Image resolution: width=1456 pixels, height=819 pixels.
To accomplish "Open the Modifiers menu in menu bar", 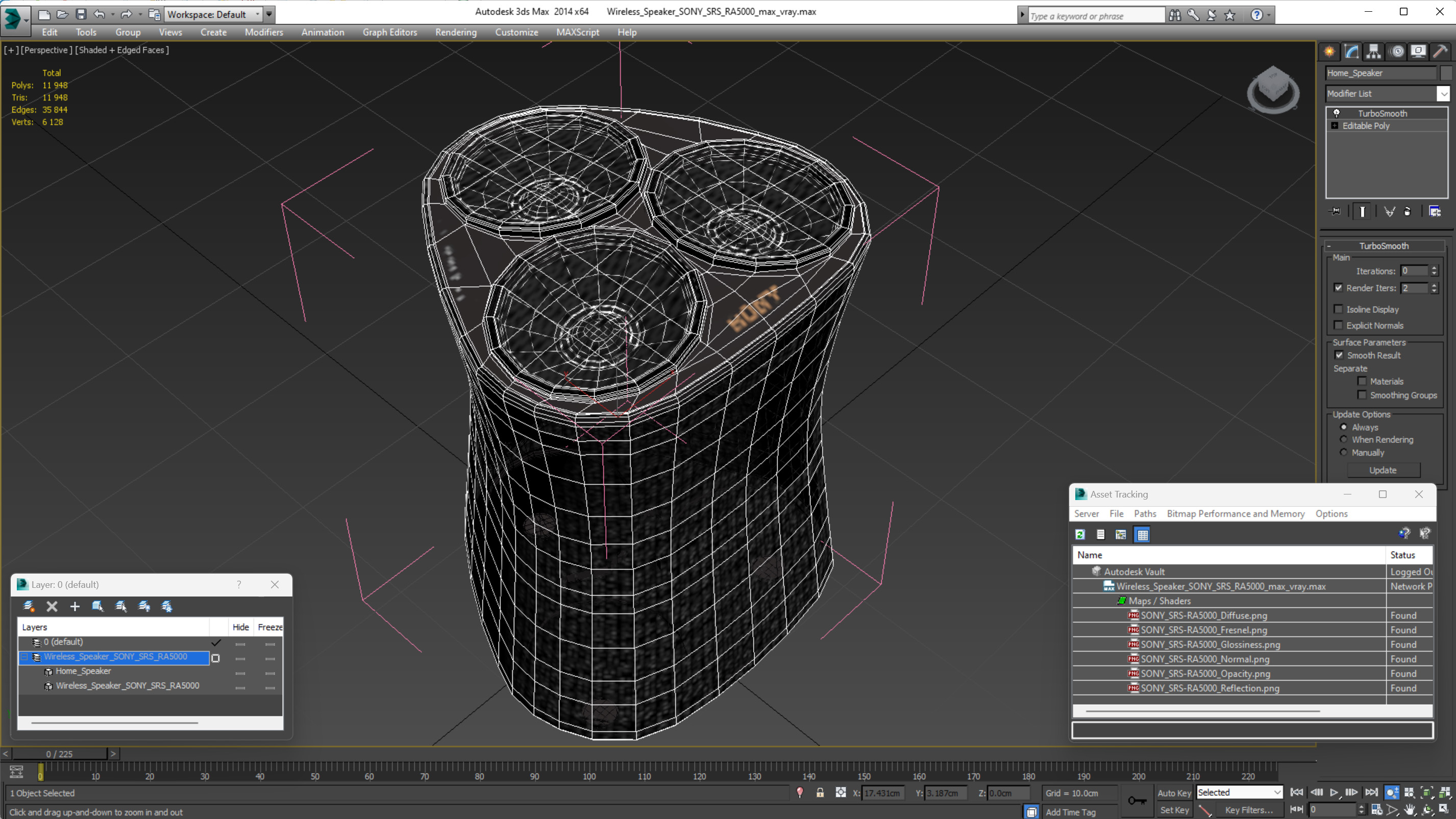I will click(264, 32).
